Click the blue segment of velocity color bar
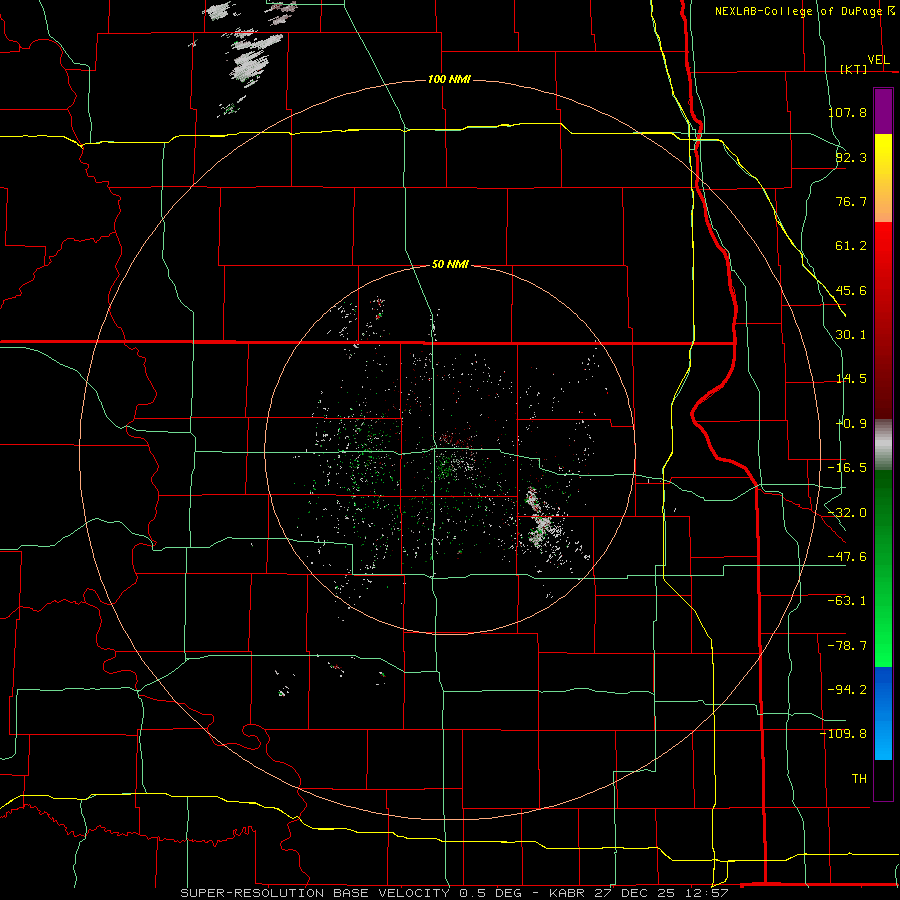900x900 pixels. pyautogui.click(x=883, y=713)
